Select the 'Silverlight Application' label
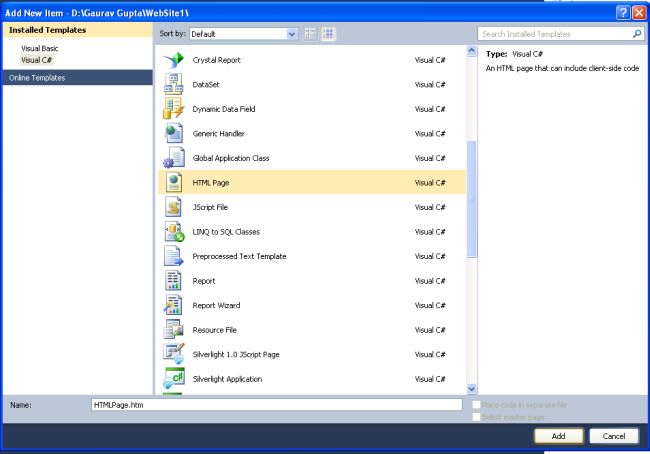650x454 pixels. pyautogui.click(x=227, y=379)
